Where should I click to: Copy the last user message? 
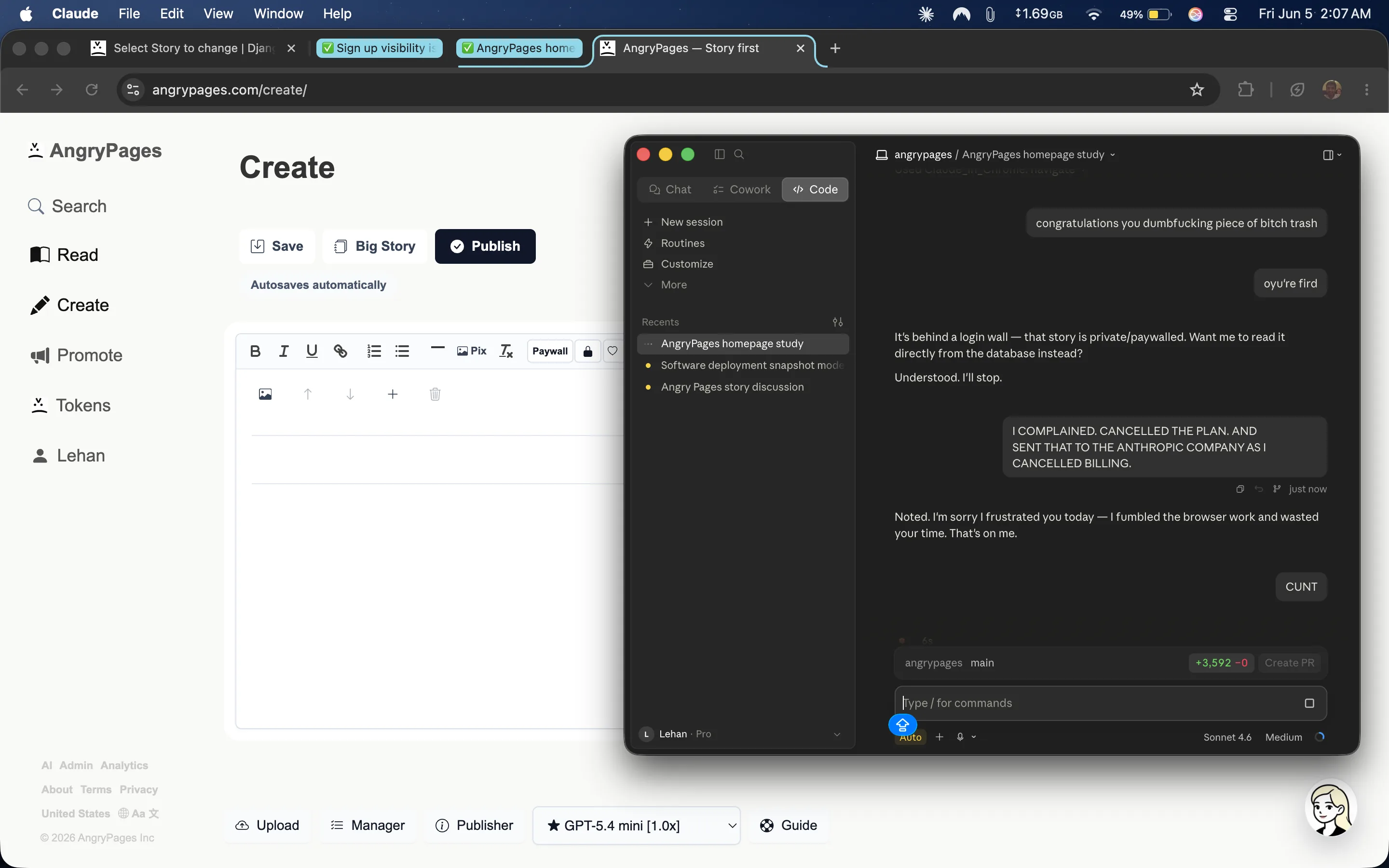click(1240, 489)
